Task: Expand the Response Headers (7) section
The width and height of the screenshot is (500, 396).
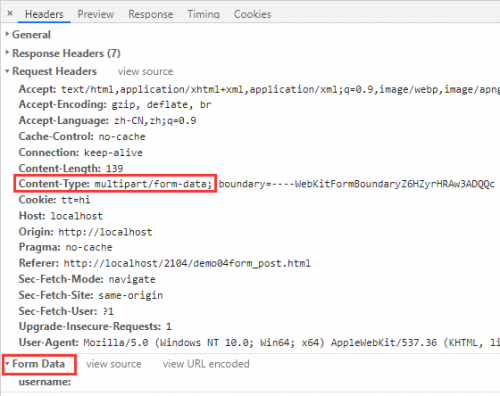Action: [63, 53]
